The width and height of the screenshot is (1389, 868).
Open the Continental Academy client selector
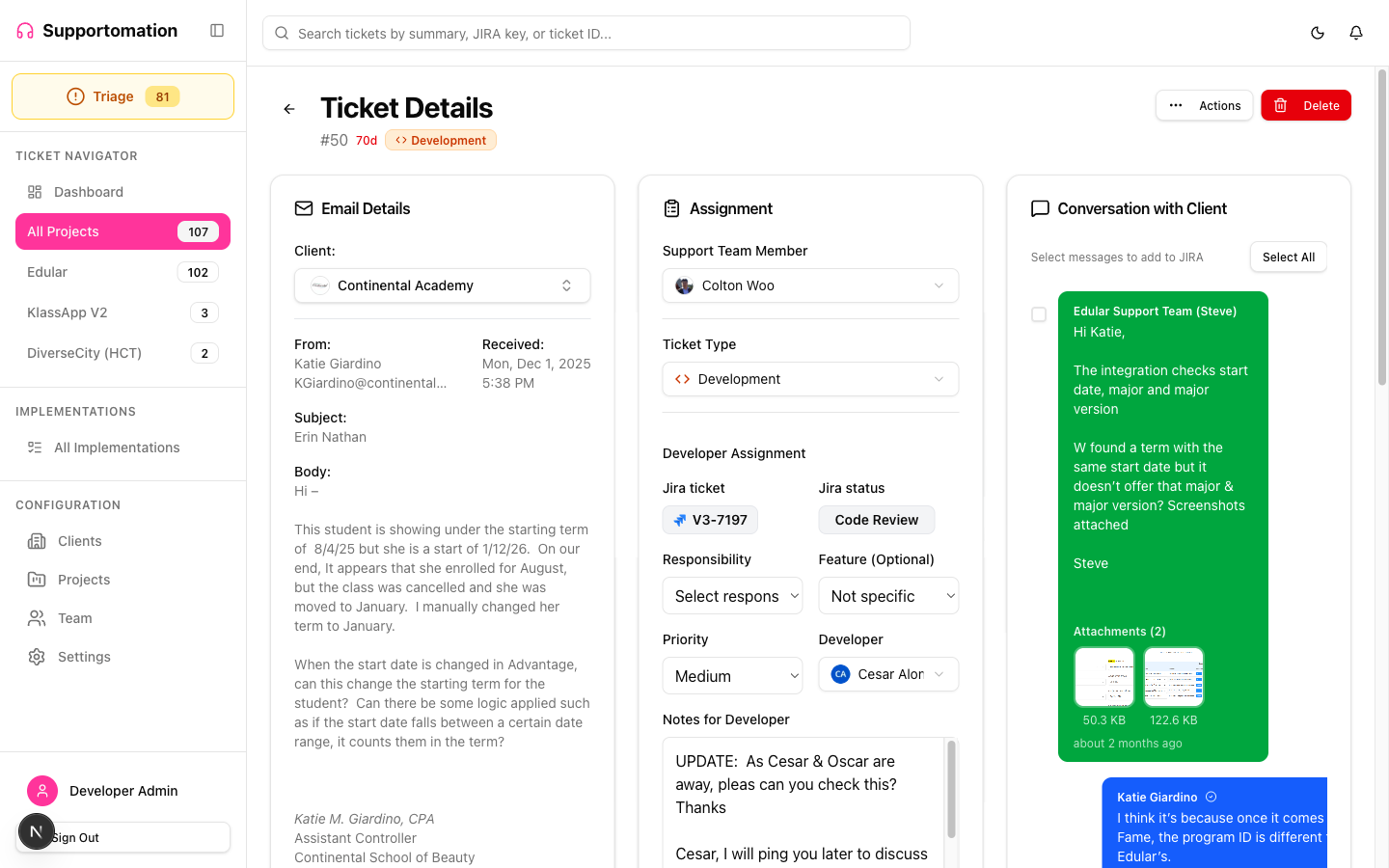coord(442,285)
